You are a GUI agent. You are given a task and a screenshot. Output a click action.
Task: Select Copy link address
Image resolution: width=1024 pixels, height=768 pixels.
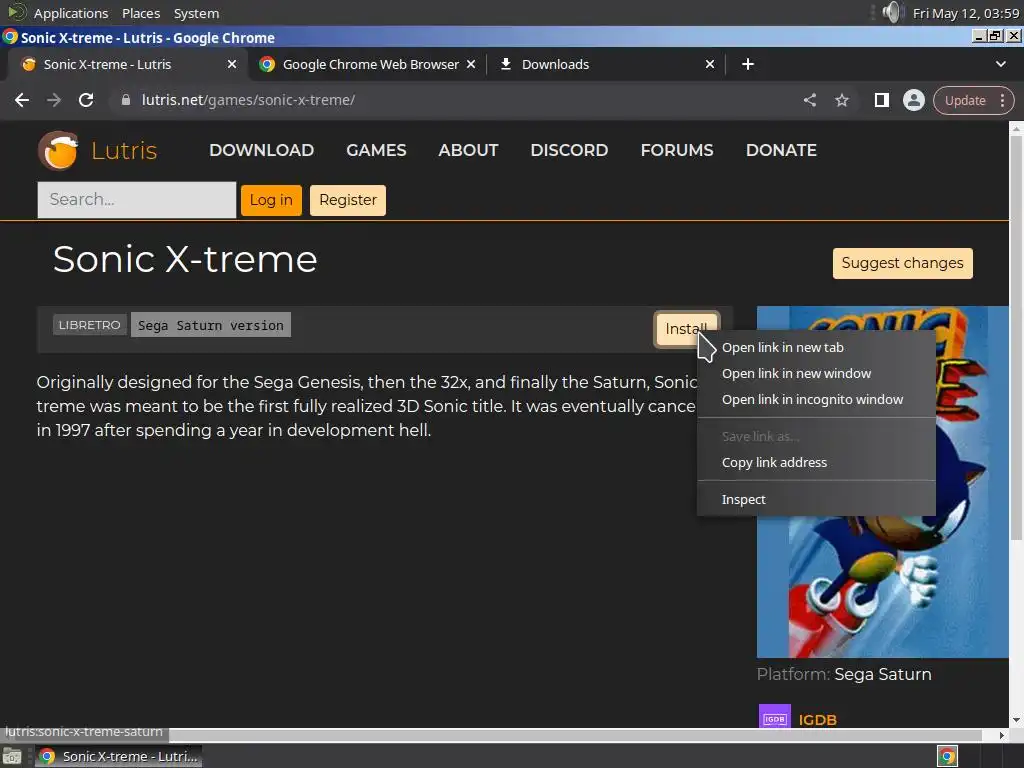pos(816,462)
